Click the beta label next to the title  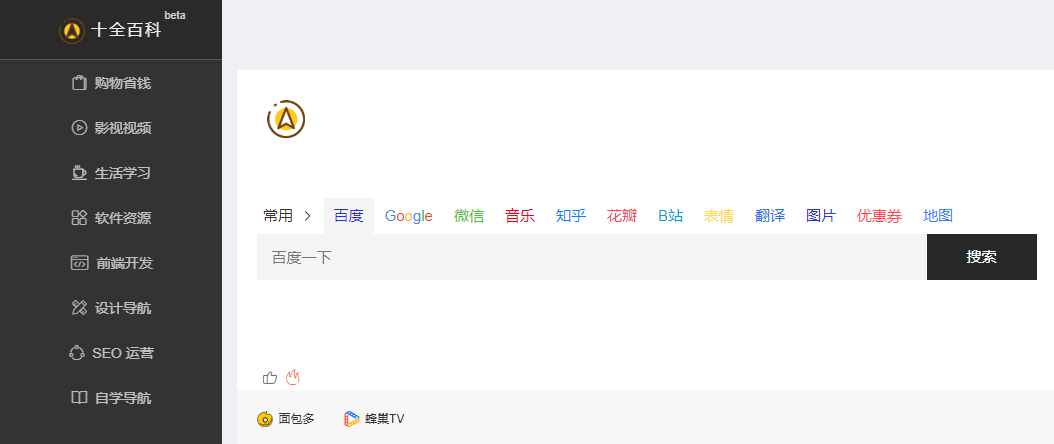[x=175, y=15]
